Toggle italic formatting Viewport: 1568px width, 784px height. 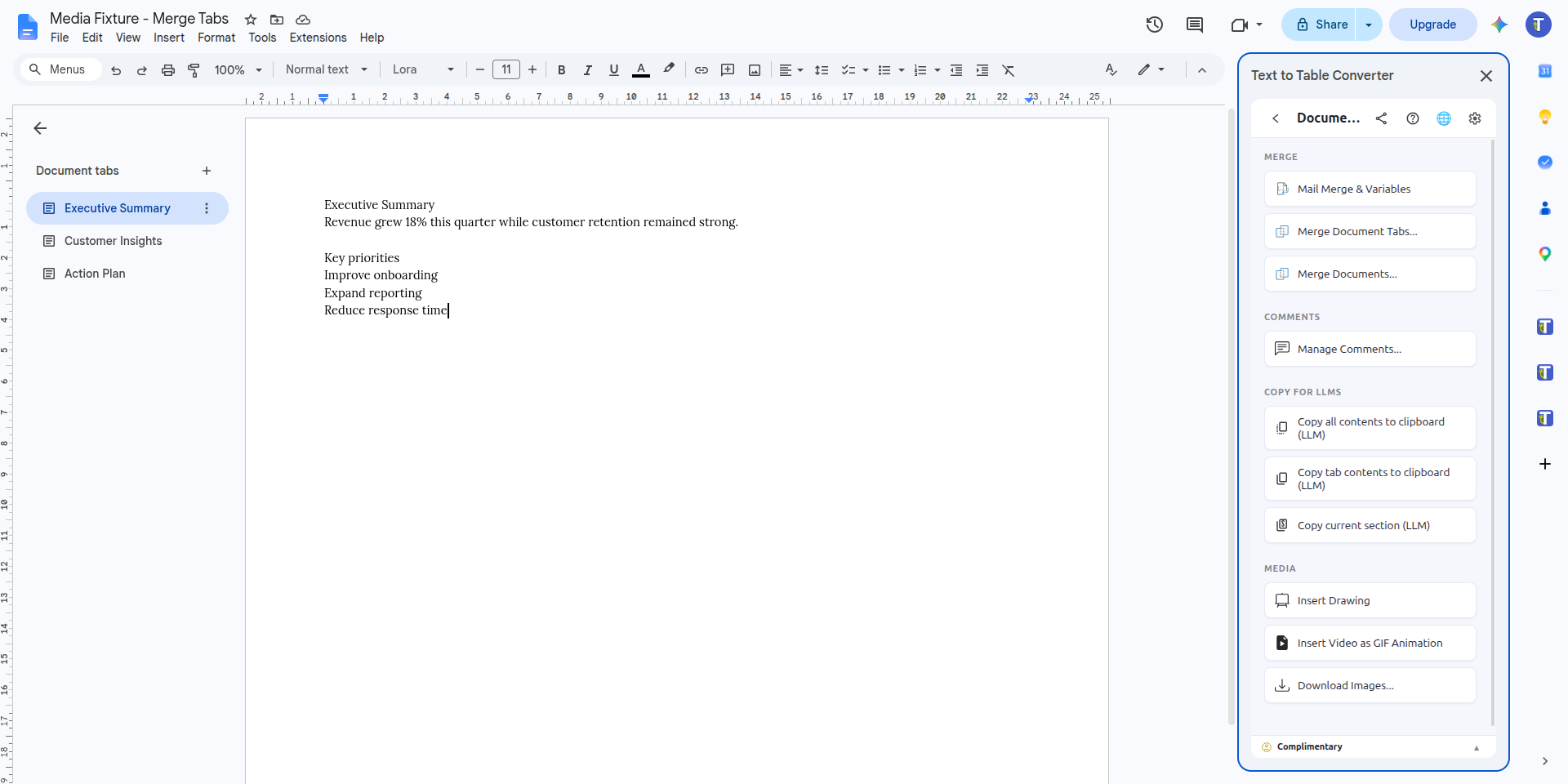(587, 70)
